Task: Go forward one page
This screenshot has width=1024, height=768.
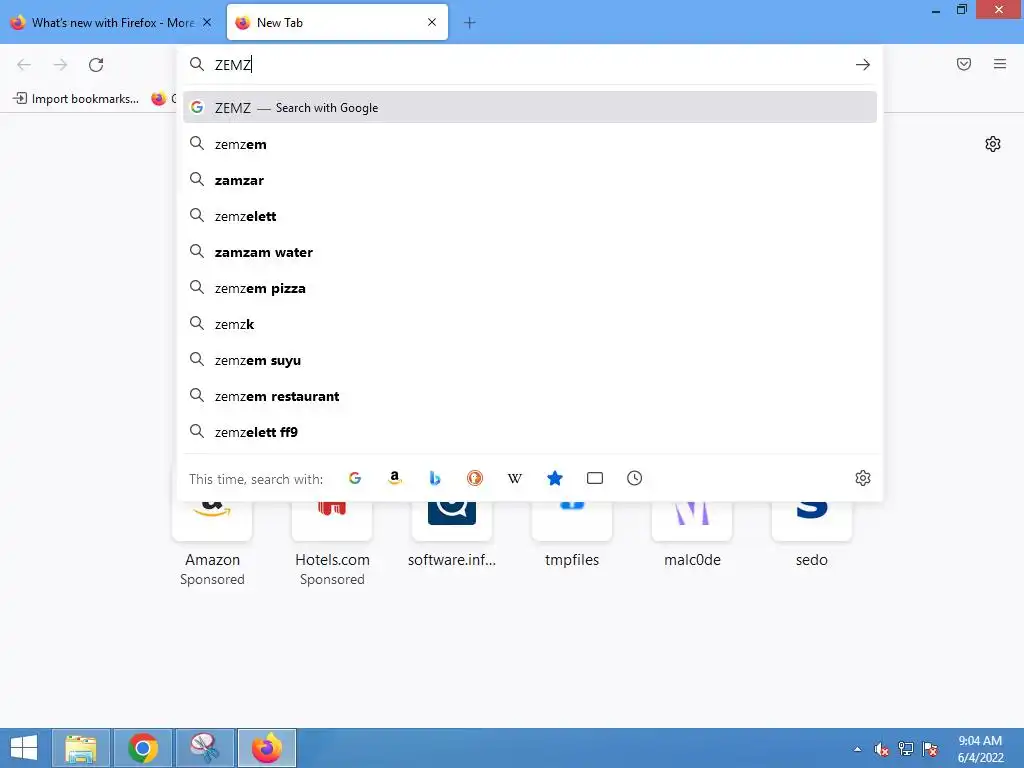Action: pyautogui.click(x=60, y=65)
